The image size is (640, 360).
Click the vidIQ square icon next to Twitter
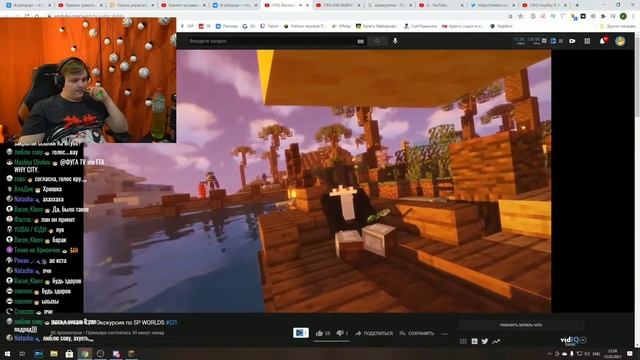pos(474,341)
